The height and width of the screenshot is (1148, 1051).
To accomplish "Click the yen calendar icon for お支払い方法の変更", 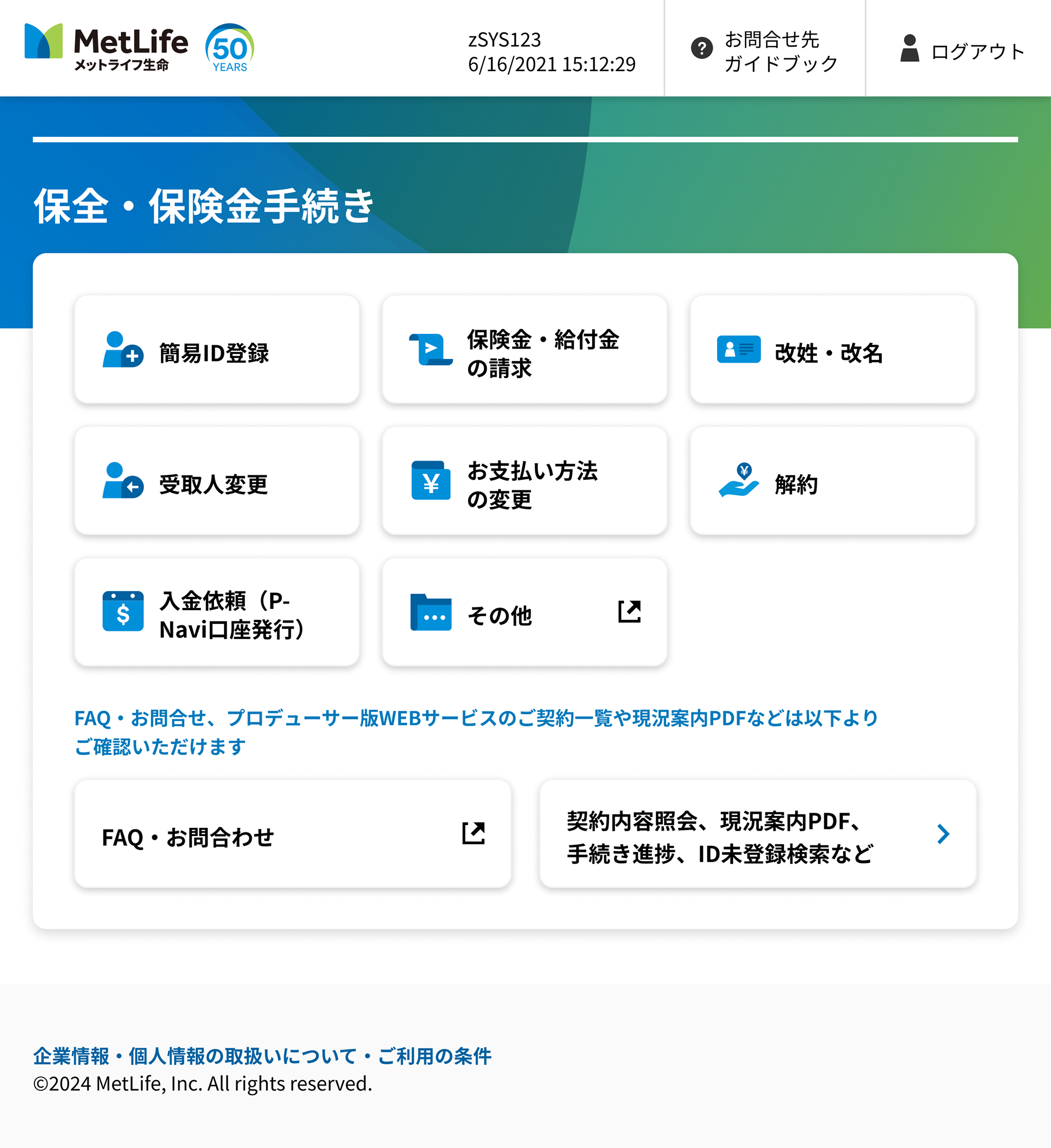I will pos(431,480).
